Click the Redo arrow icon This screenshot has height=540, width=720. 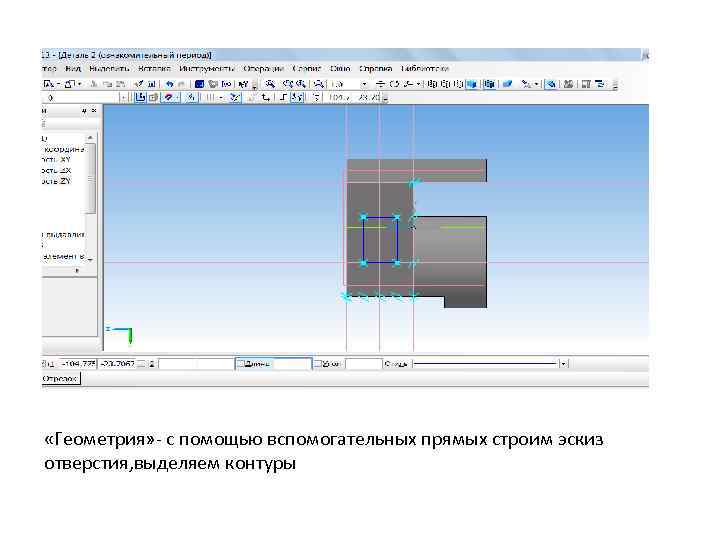(181, 84)
